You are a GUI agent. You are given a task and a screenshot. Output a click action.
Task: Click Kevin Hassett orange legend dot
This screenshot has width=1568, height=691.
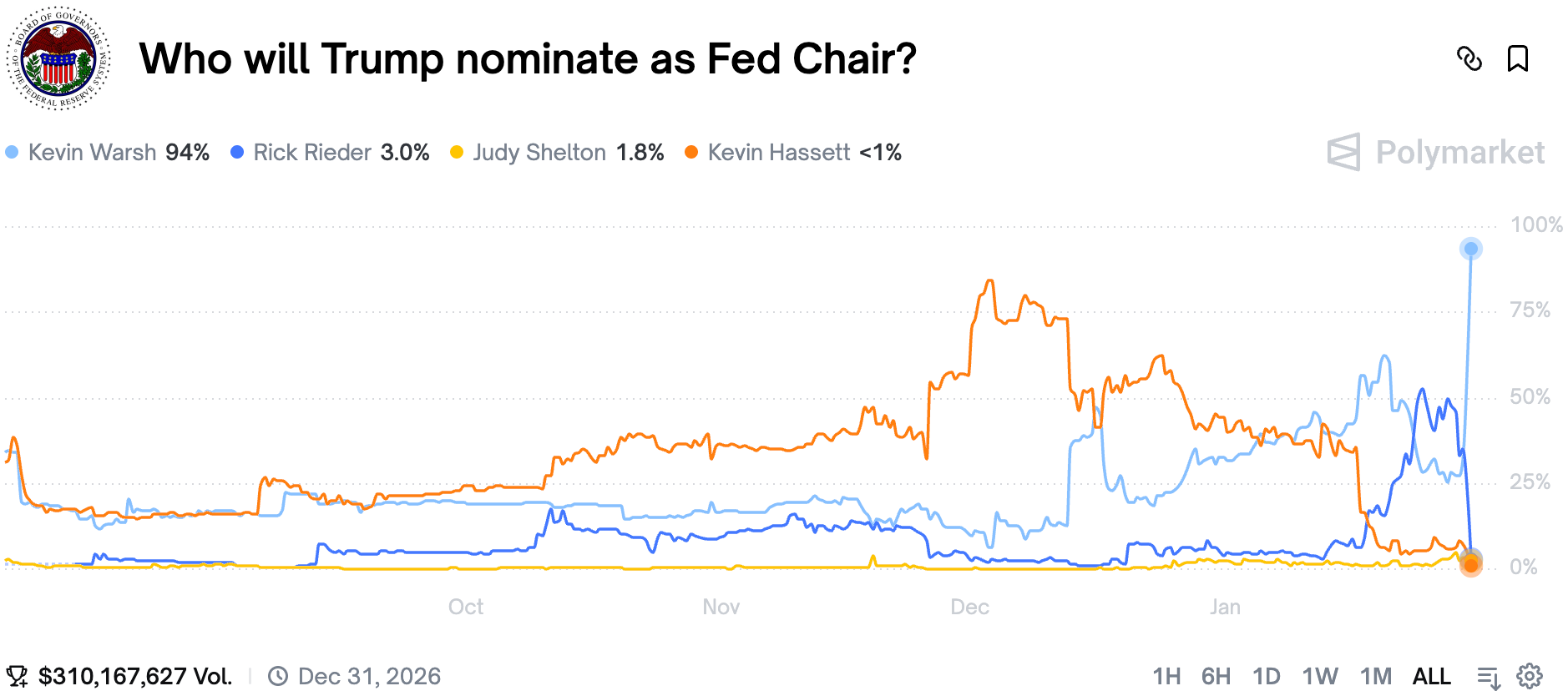coord(691,152)
